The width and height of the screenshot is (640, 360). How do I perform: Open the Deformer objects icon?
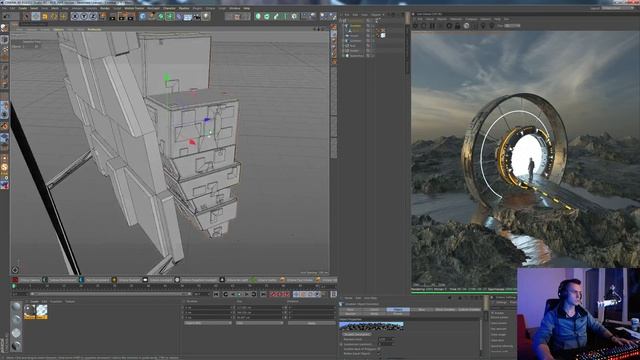click(178, 16)
